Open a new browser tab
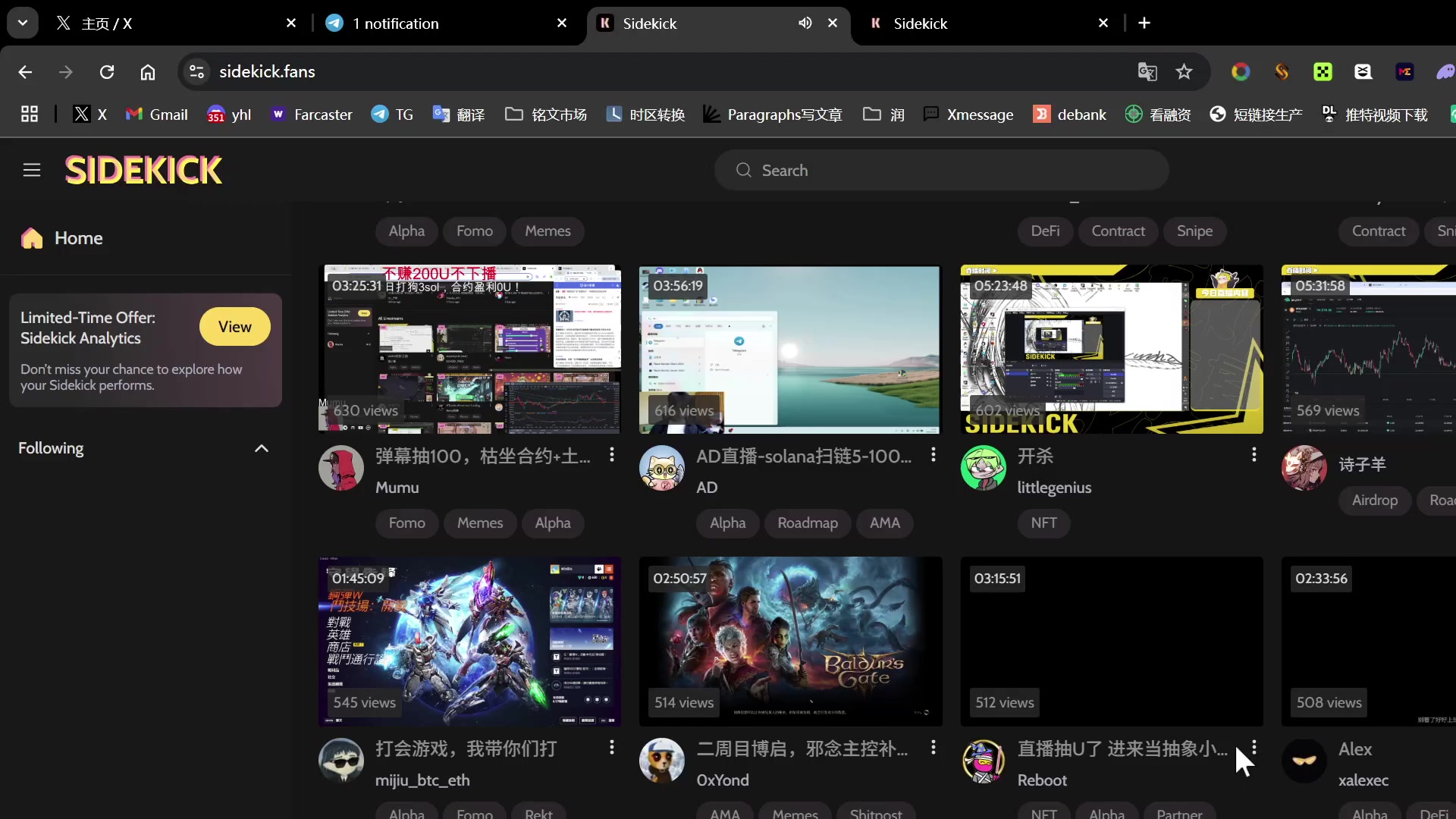Viewport: 1456px width, 819px height. pos(1144,24)
